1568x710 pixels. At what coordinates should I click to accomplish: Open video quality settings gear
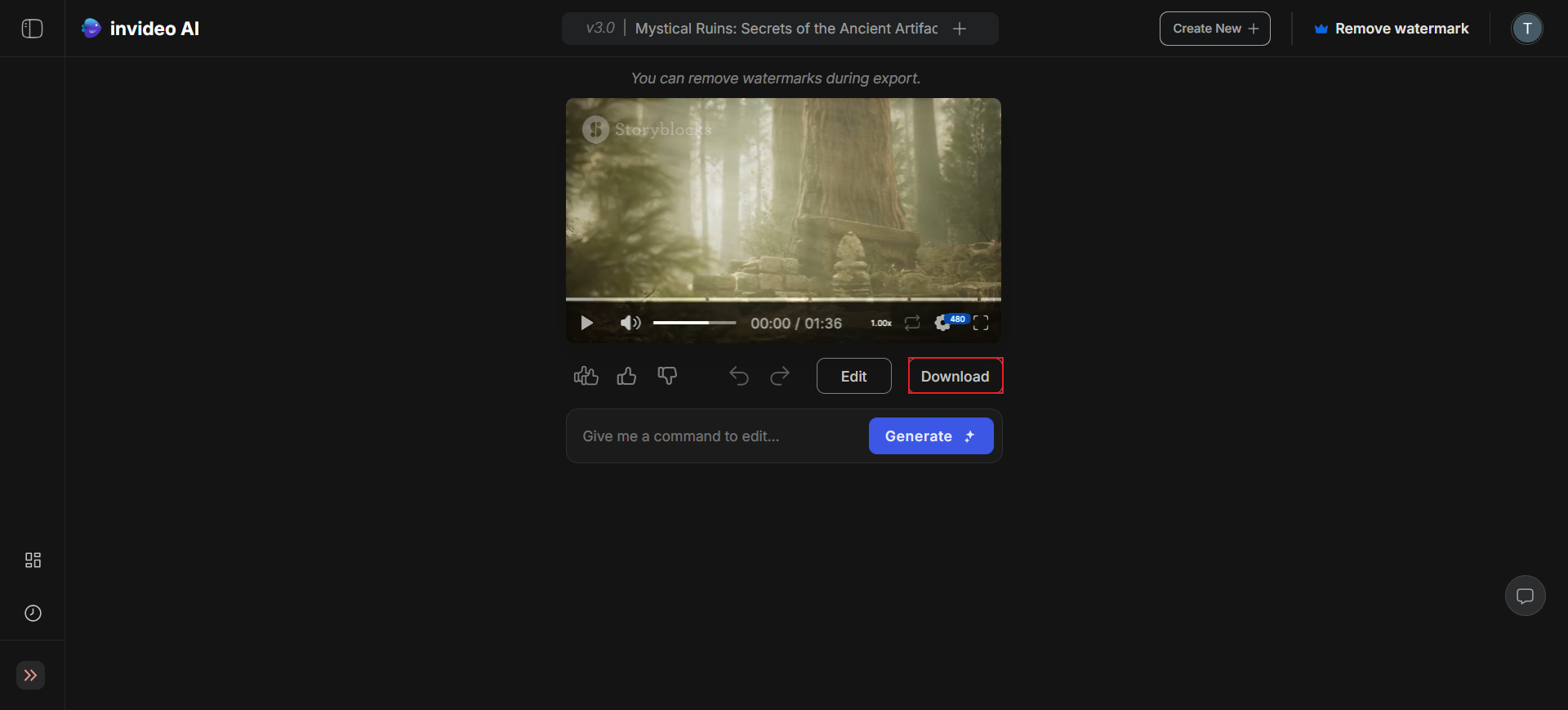click(943, 323)
